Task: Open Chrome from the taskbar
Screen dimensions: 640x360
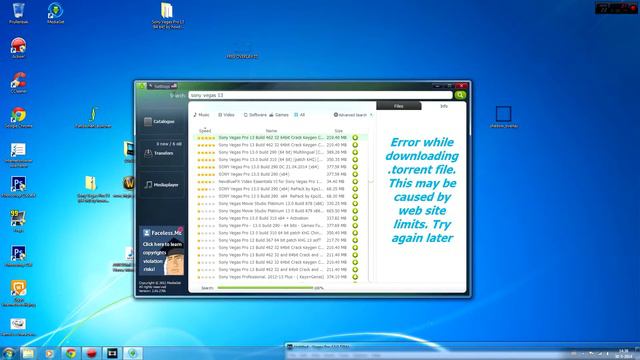Action: [71, 353]
